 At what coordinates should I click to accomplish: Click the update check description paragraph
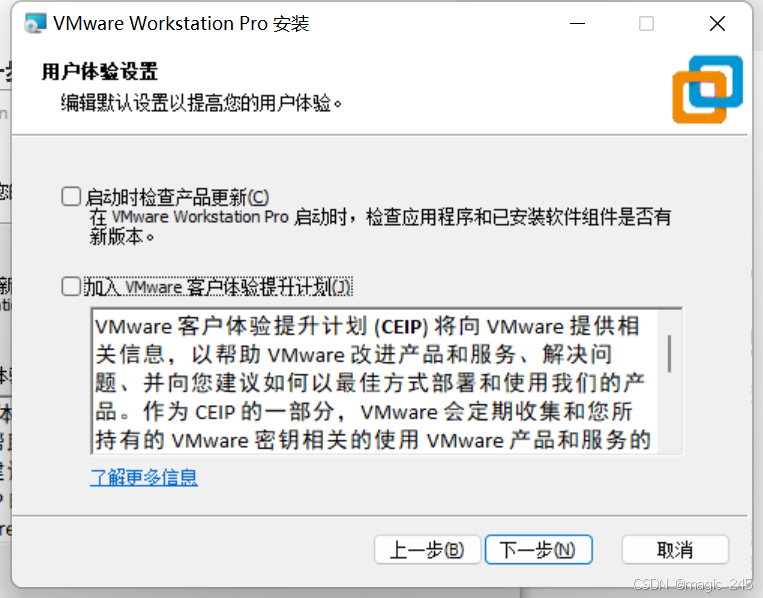(380, 227)
